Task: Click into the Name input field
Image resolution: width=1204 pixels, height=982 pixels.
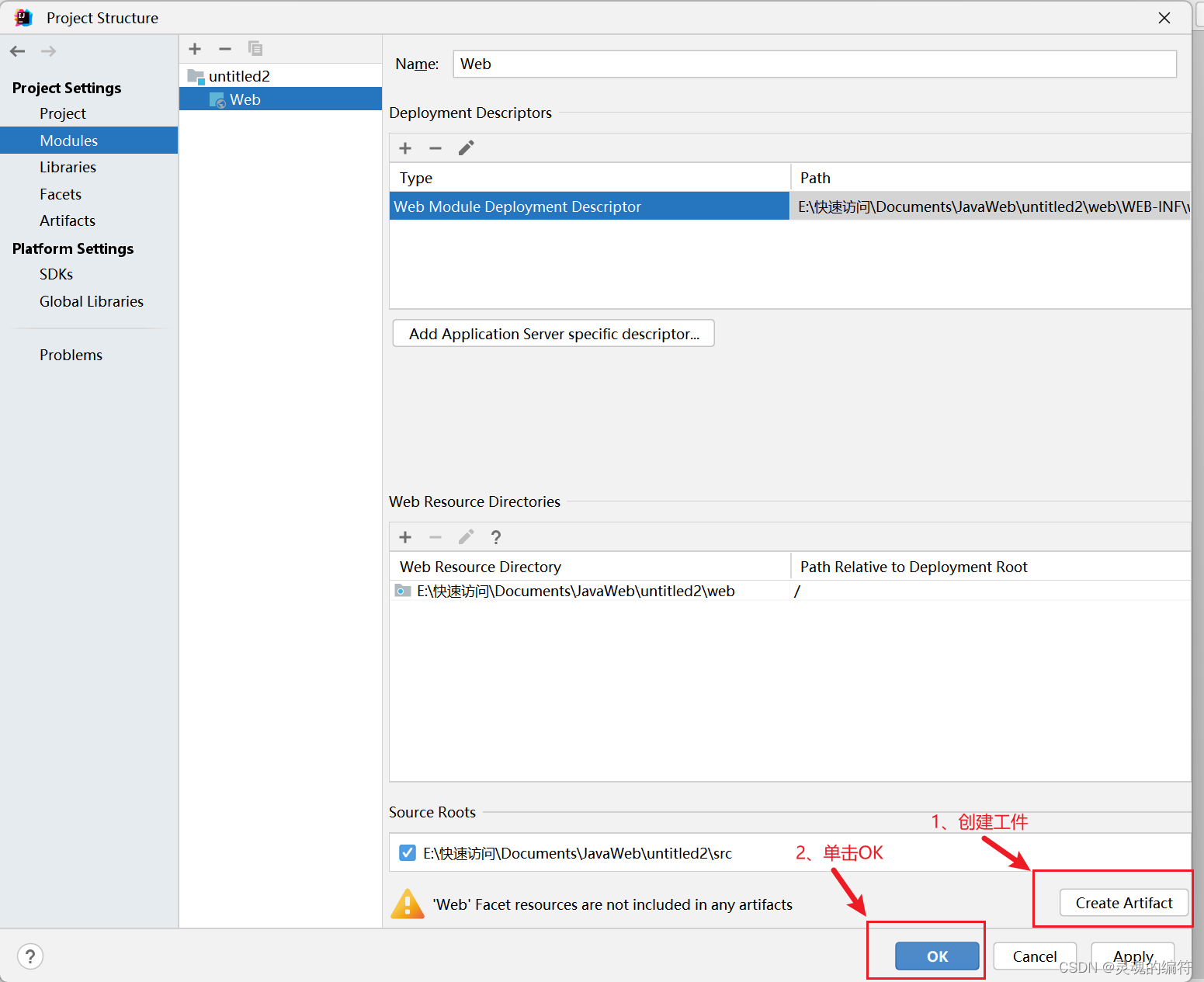Action: pyautogui.click(x=814, y=64)
